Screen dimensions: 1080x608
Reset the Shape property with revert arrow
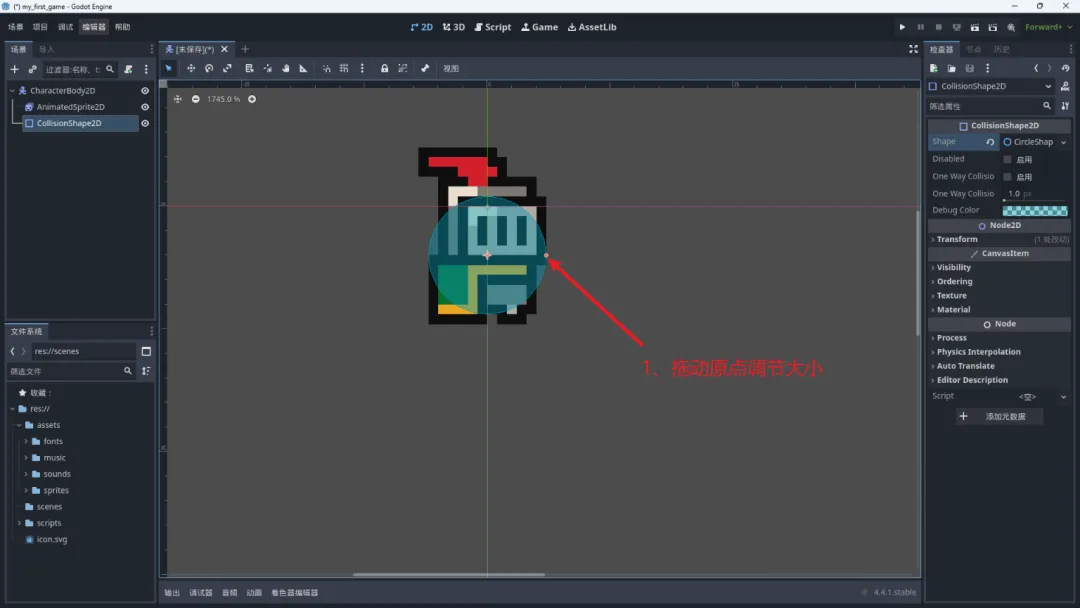(x=990, y=142)
